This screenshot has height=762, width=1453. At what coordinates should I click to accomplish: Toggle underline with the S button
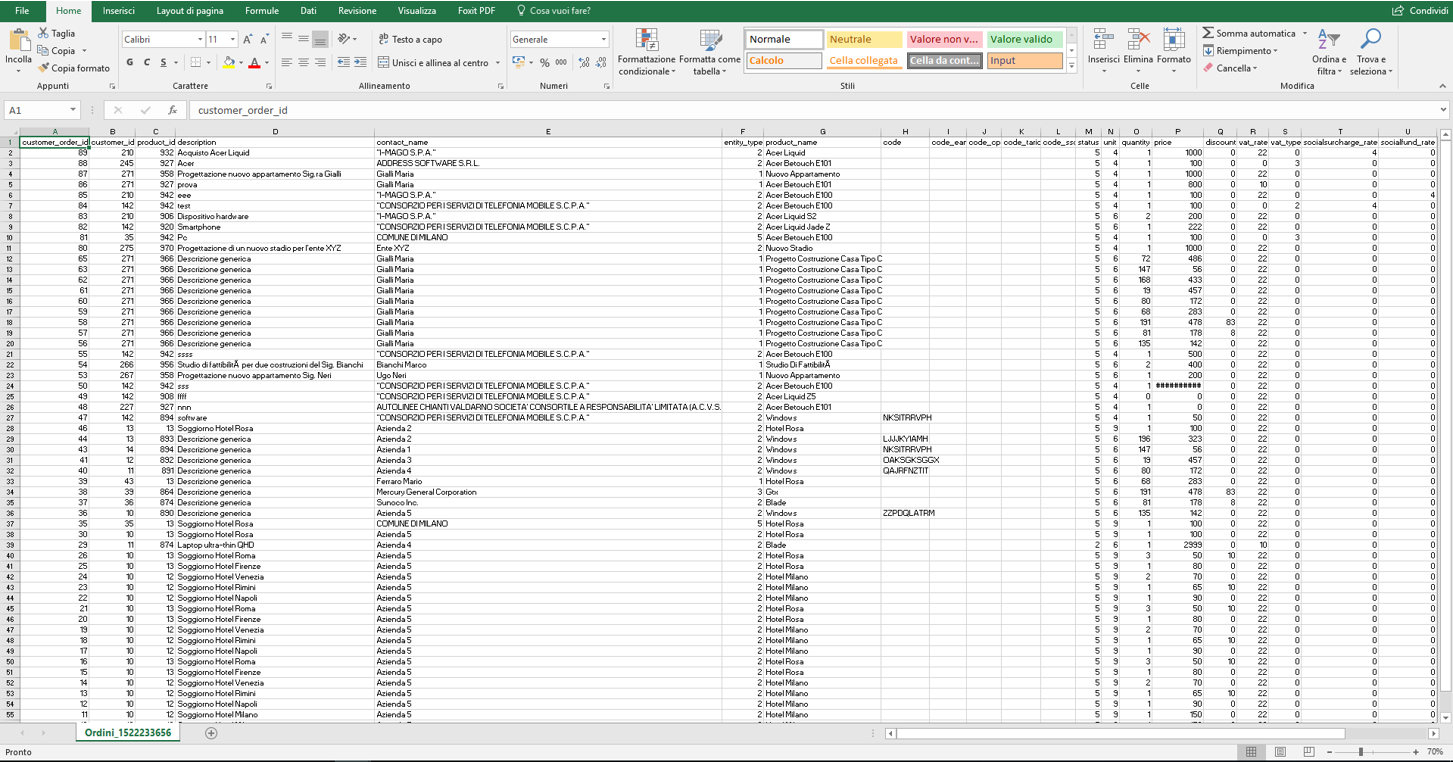tap(165, 62)
